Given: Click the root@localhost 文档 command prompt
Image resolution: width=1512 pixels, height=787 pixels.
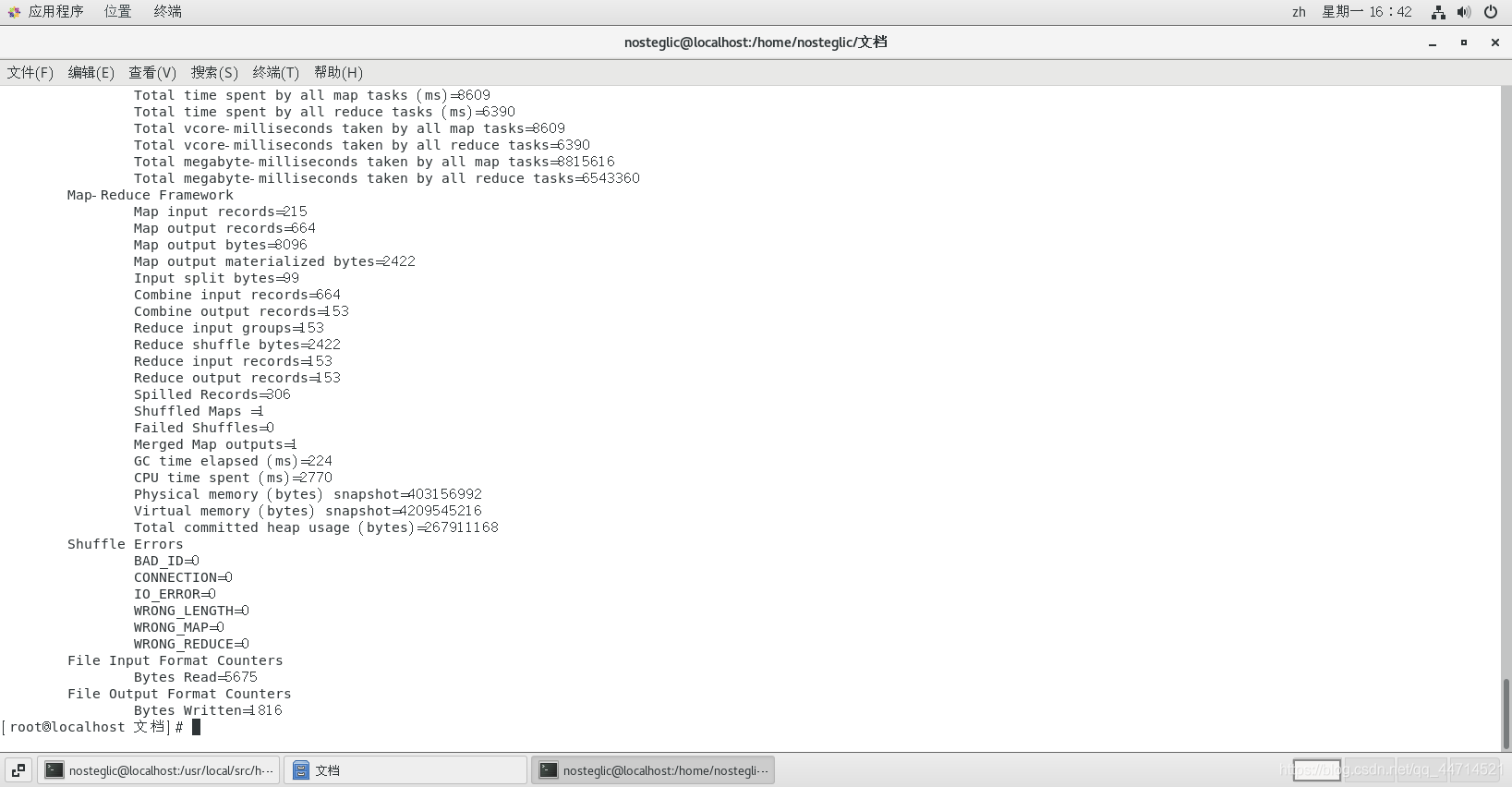Looking at the screenshot, I should coord(92,727).
